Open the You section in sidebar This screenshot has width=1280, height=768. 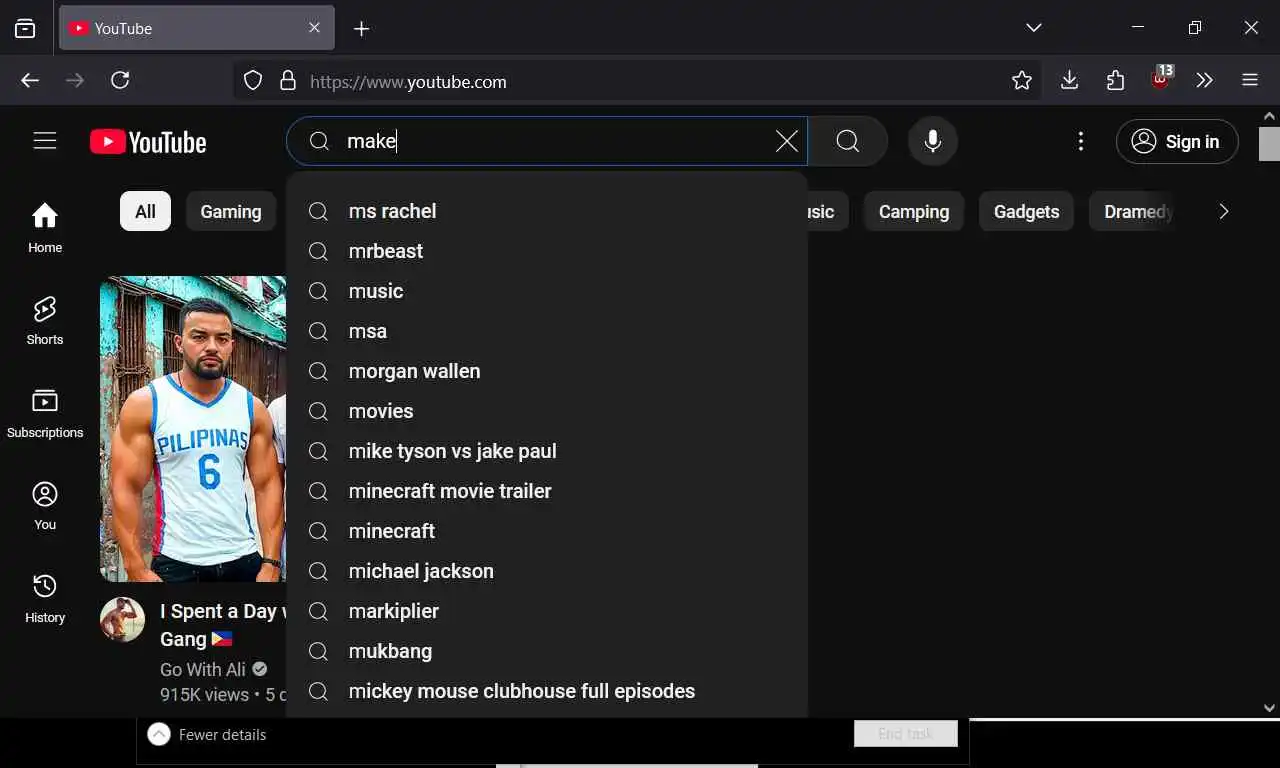[45, 506]
